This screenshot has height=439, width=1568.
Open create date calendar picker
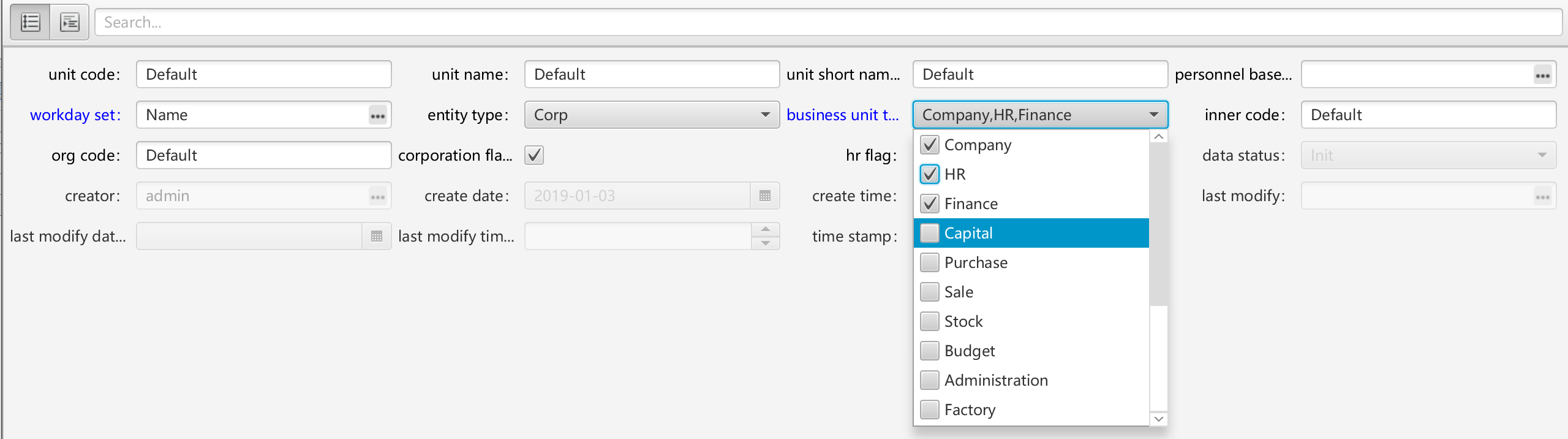764,196
